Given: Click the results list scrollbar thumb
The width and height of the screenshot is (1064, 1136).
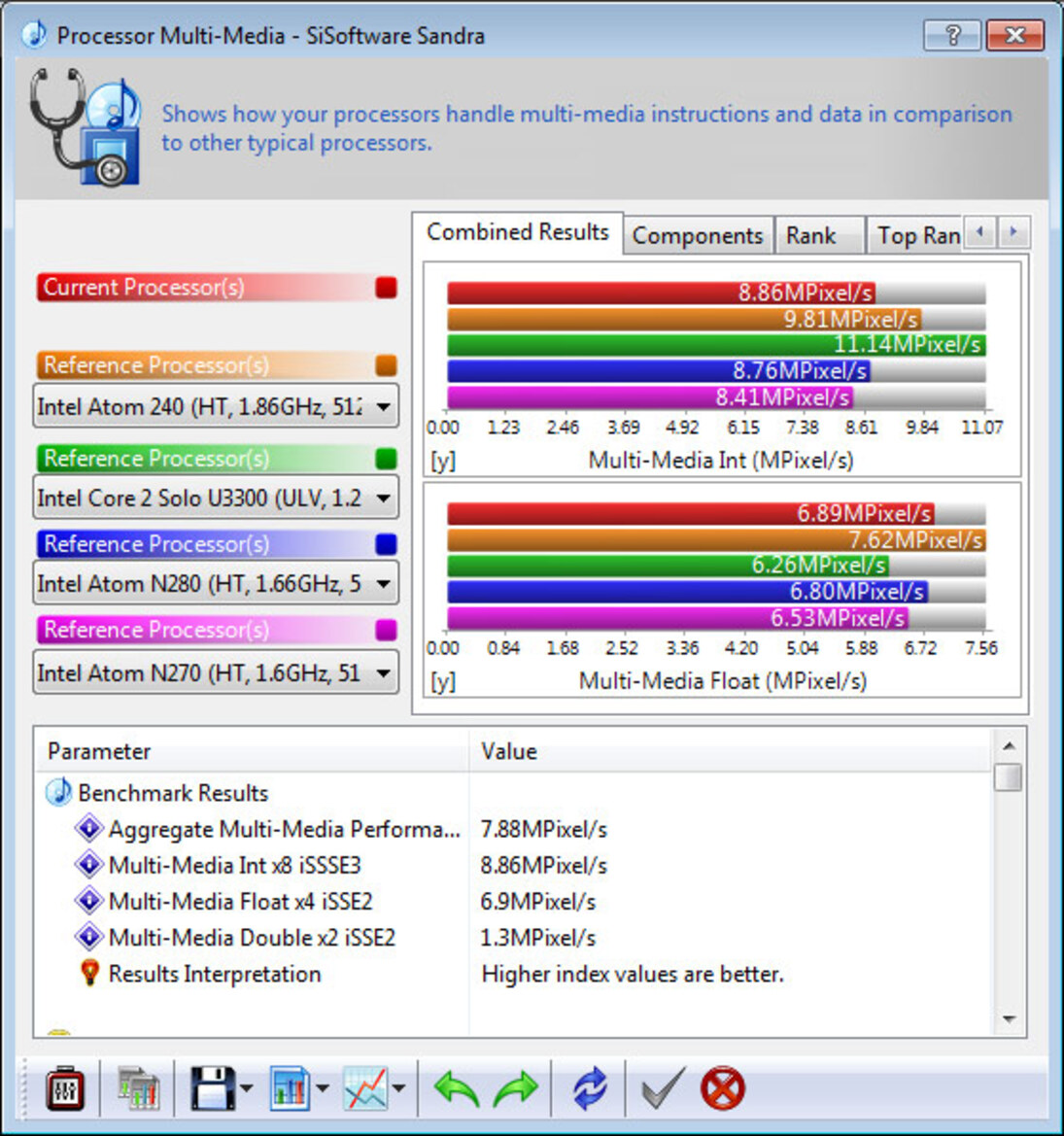Looking at the screenshot, I should pos(1009,777).
